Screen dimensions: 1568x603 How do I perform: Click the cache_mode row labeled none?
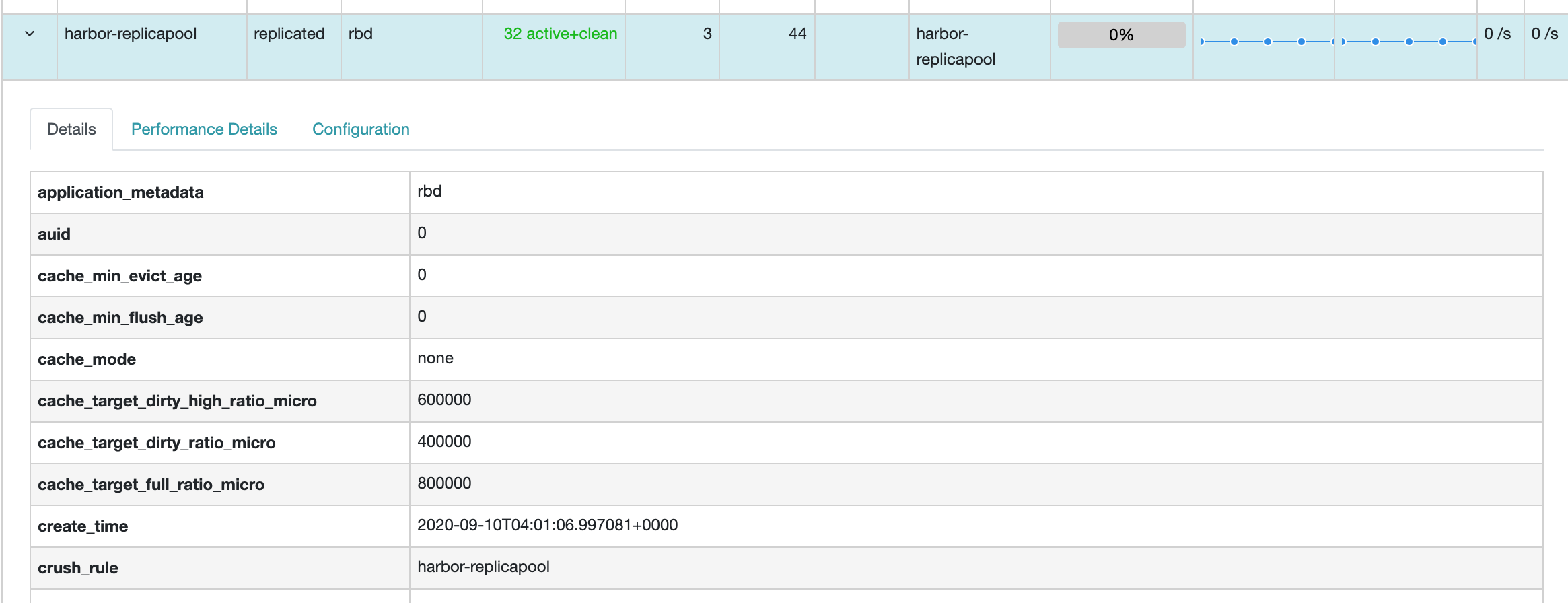pyautogui.click(x=435, y=358)
